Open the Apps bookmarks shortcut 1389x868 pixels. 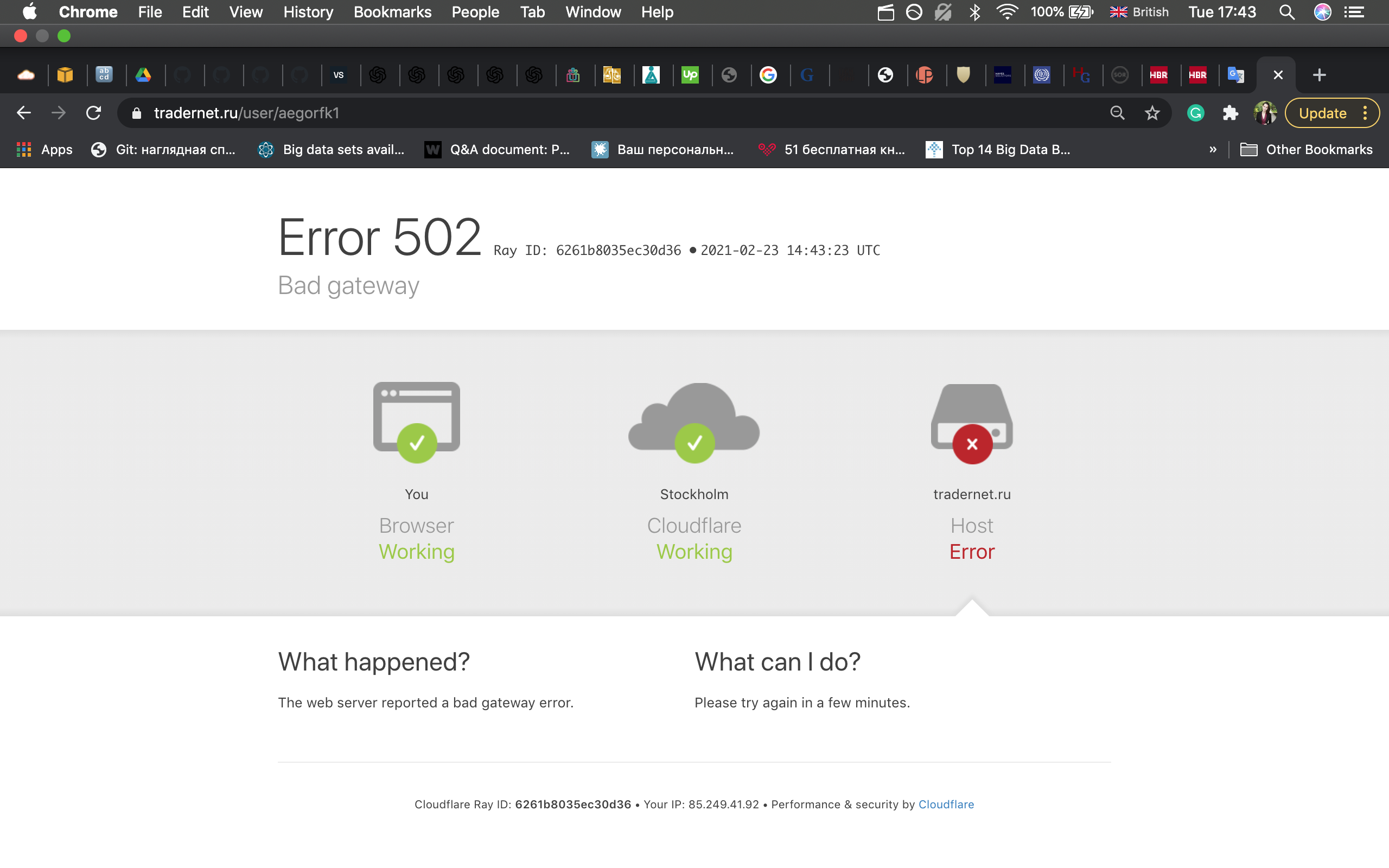click(45, 150)
